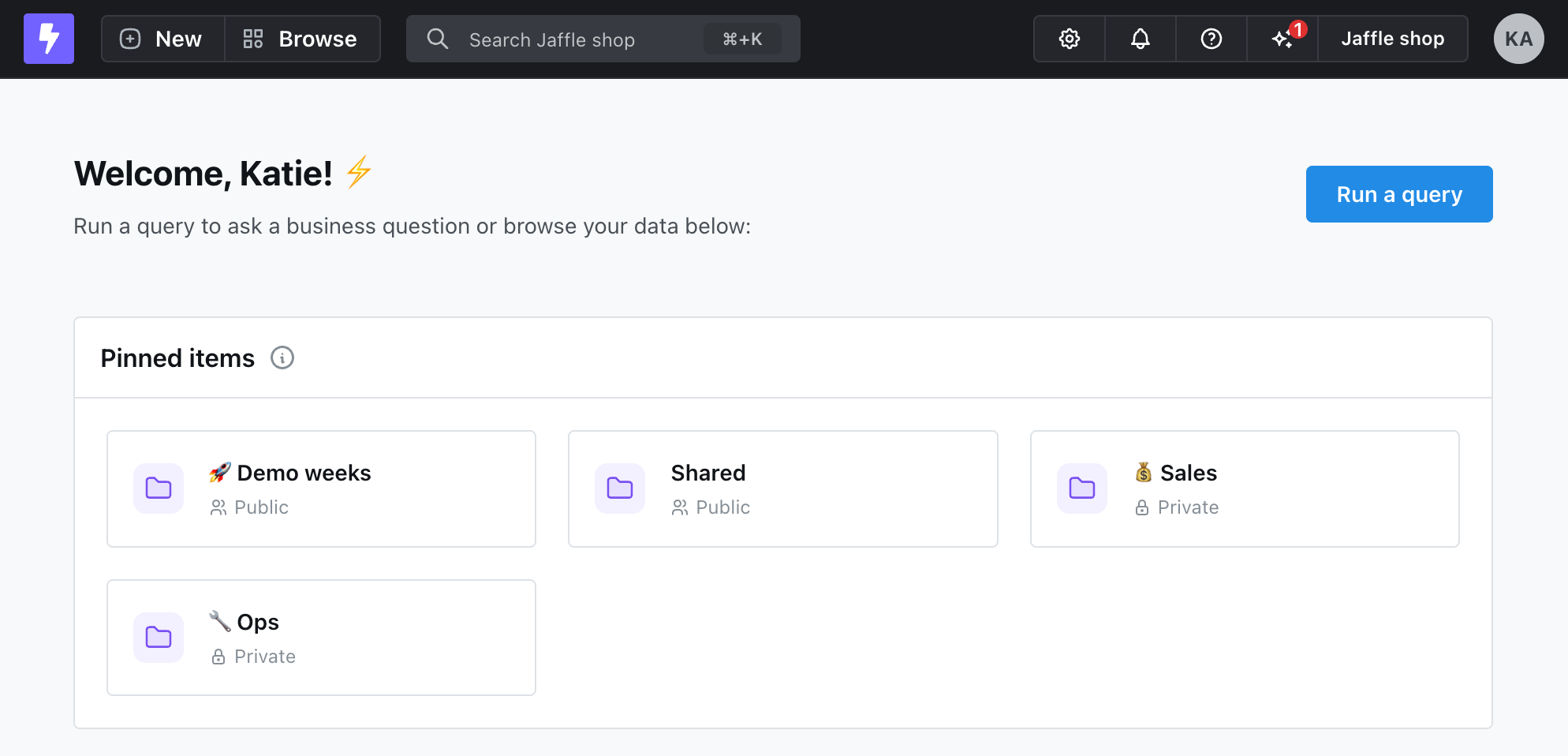Screen dimensions: 1568x756
Task: Open the Shared pinned space
Action: (708, 473)
